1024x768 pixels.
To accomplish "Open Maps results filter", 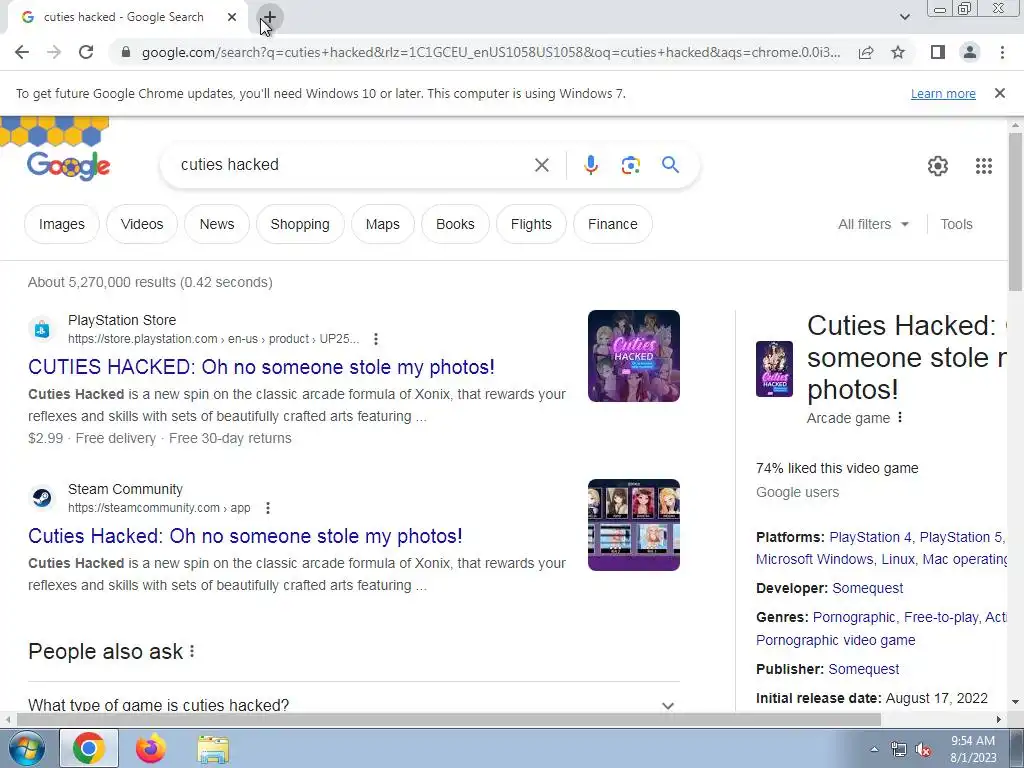I will (383, 224).
